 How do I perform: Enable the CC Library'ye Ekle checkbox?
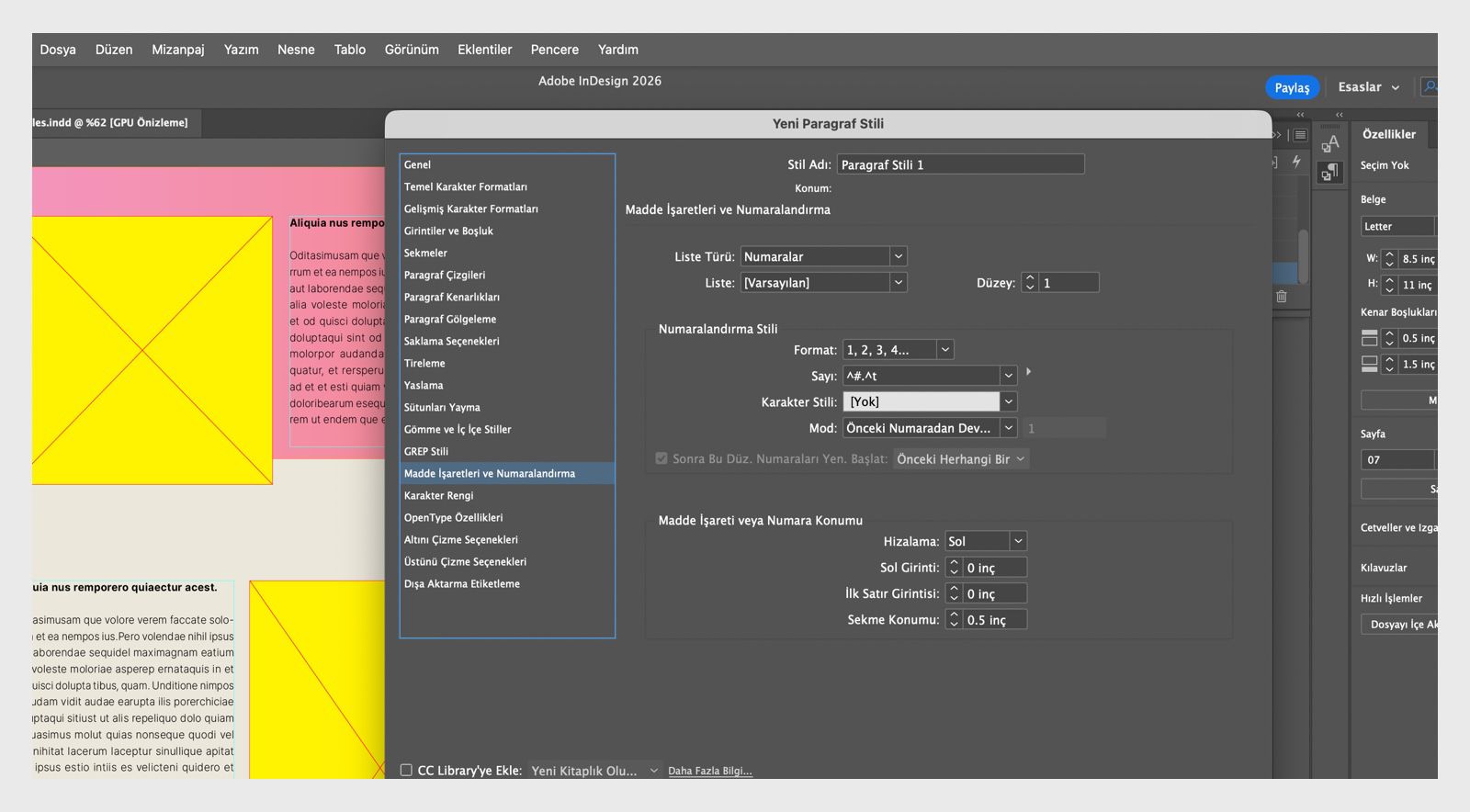(x=406, y=770)
